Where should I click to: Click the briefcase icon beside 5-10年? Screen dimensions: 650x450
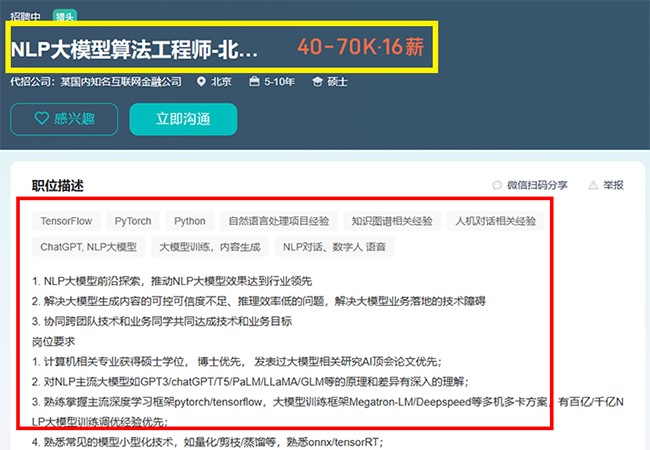click(x=254, y=82)
